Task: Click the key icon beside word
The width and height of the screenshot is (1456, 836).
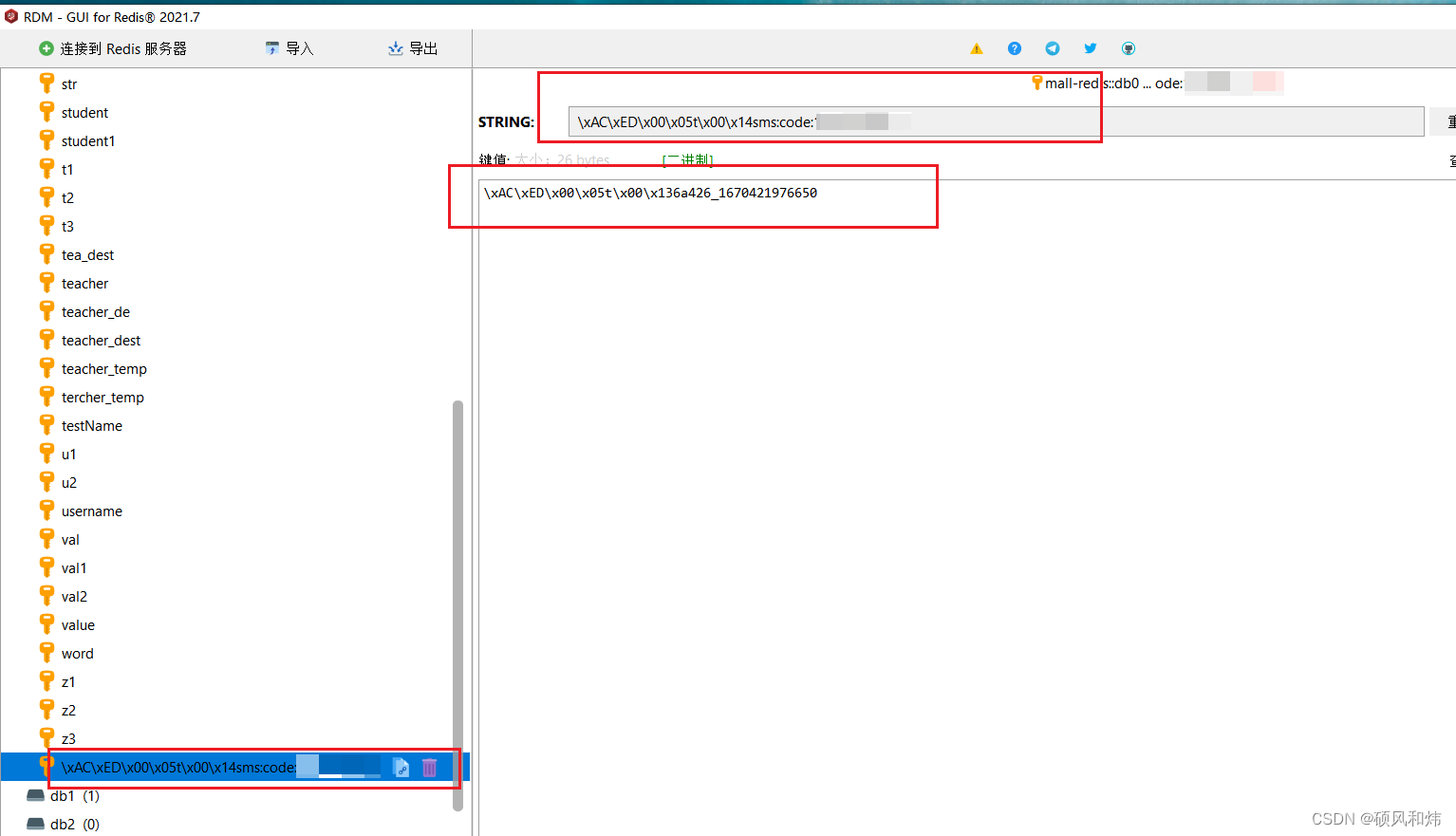Action: 47,653
